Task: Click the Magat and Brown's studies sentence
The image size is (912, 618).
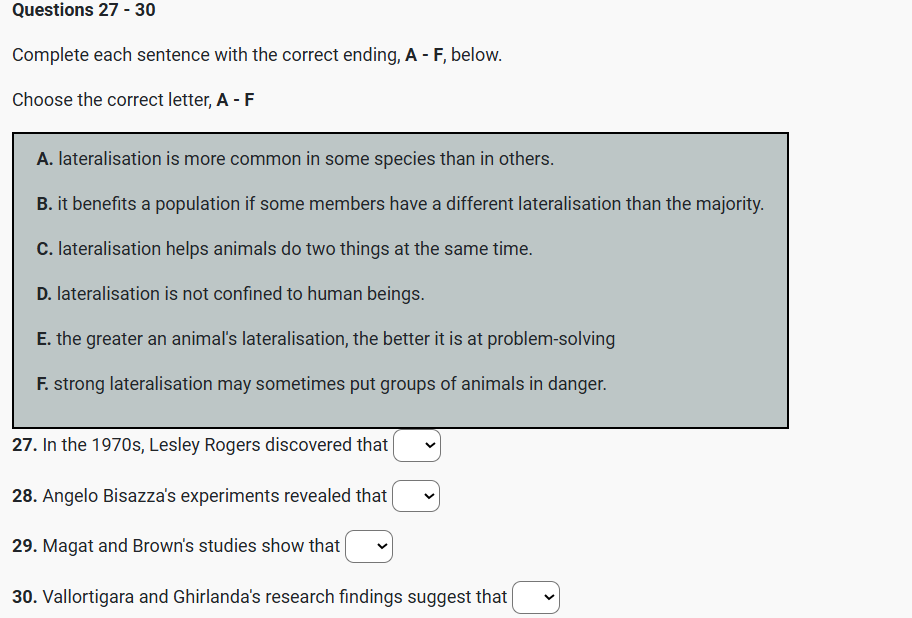Action: pos(192,546)
